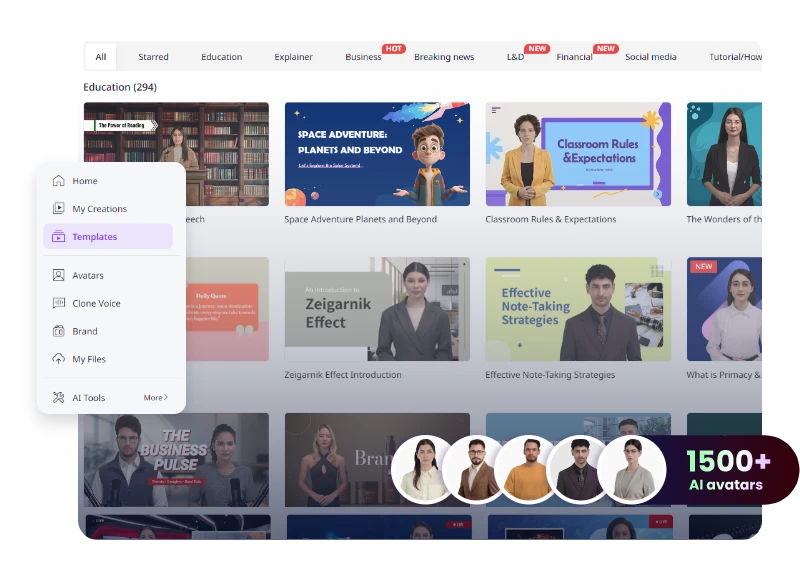Click the NEW badge on L&D

537,48
